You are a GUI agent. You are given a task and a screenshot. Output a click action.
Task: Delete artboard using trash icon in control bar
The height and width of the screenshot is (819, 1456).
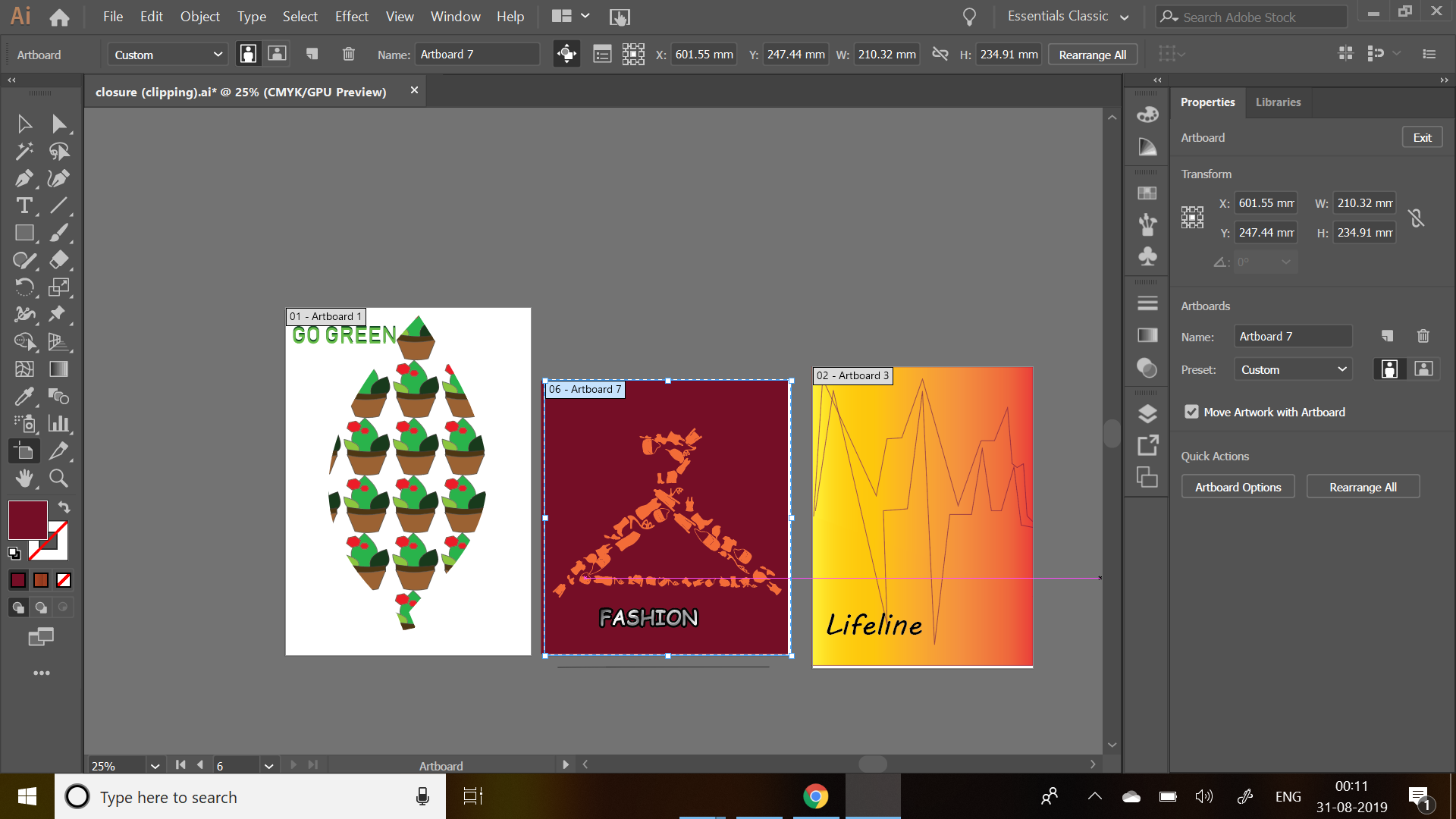[348, 54]
